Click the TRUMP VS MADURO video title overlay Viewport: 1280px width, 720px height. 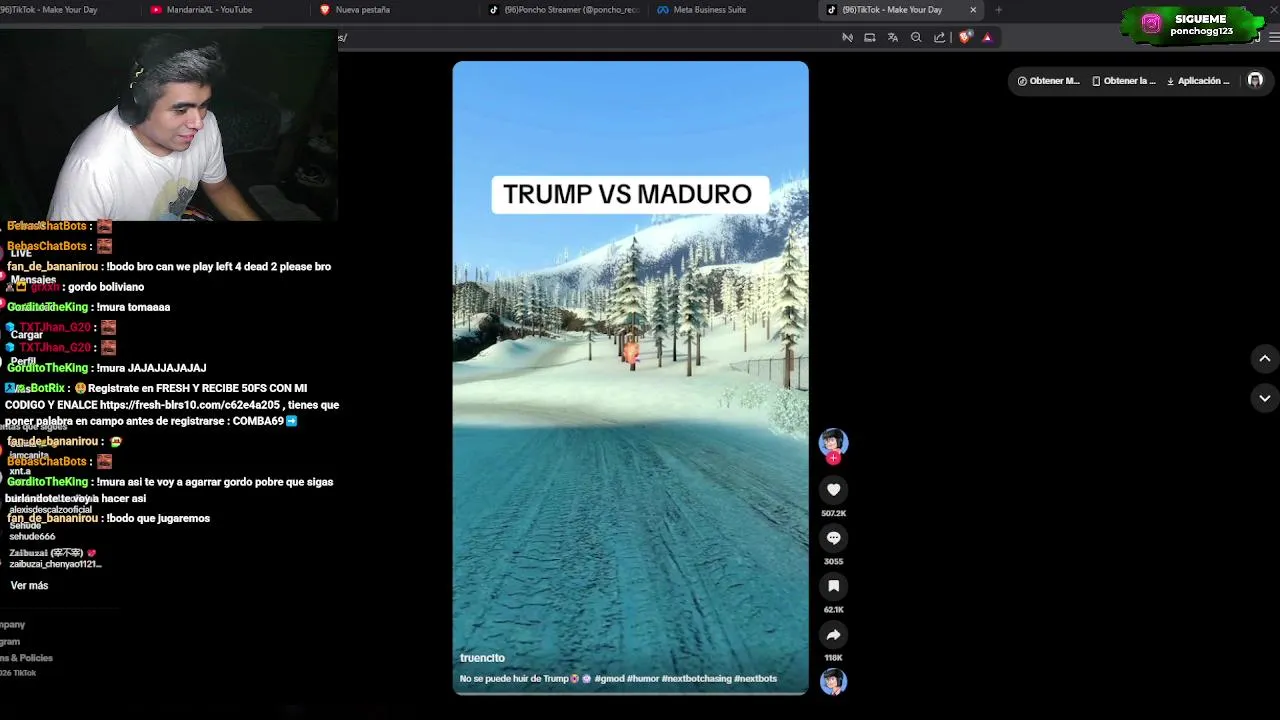pyautogui.click(x=628, y=194)
